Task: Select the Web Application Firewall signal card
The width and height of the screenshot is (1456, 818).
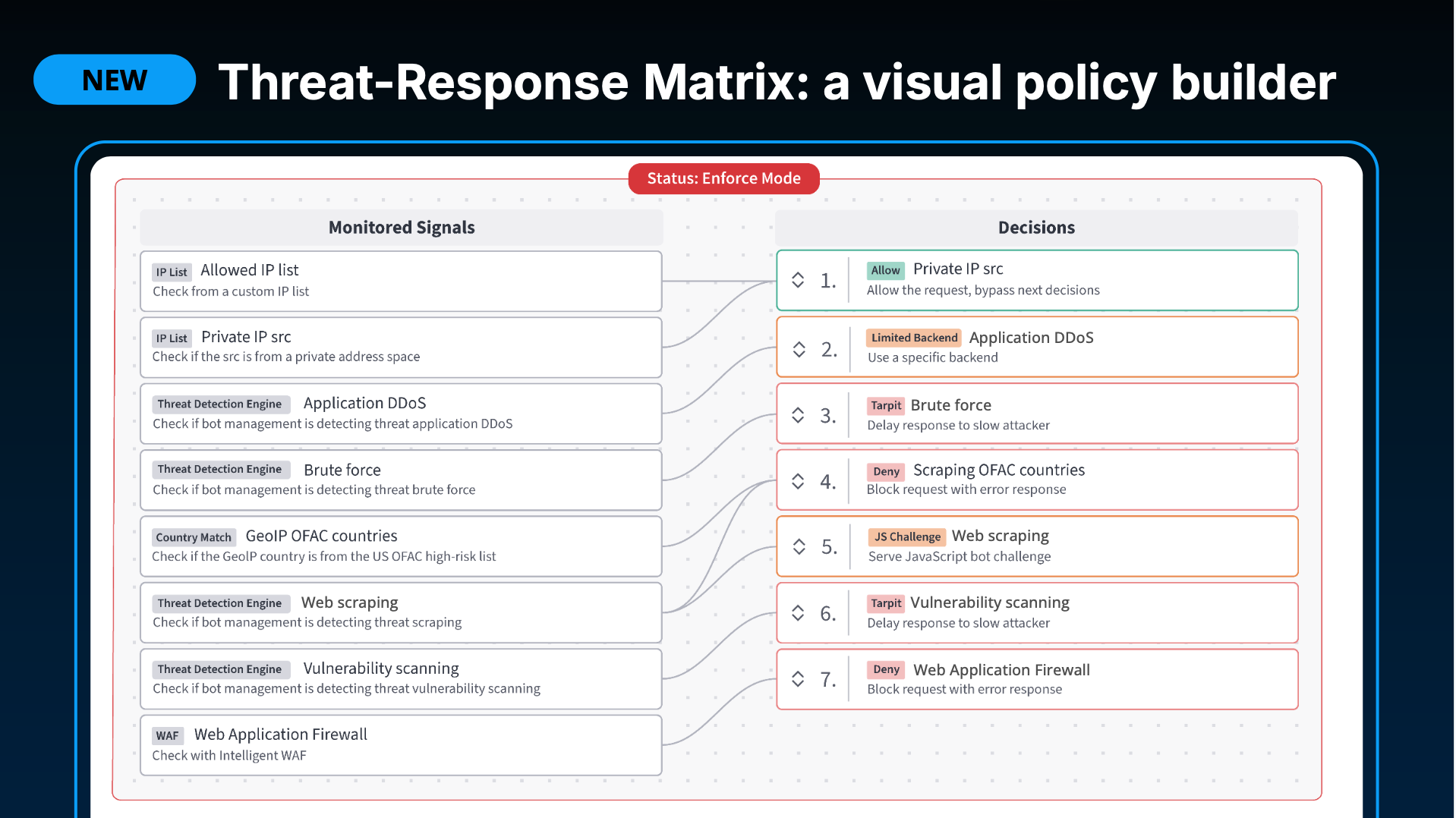Action: point(401,745)
